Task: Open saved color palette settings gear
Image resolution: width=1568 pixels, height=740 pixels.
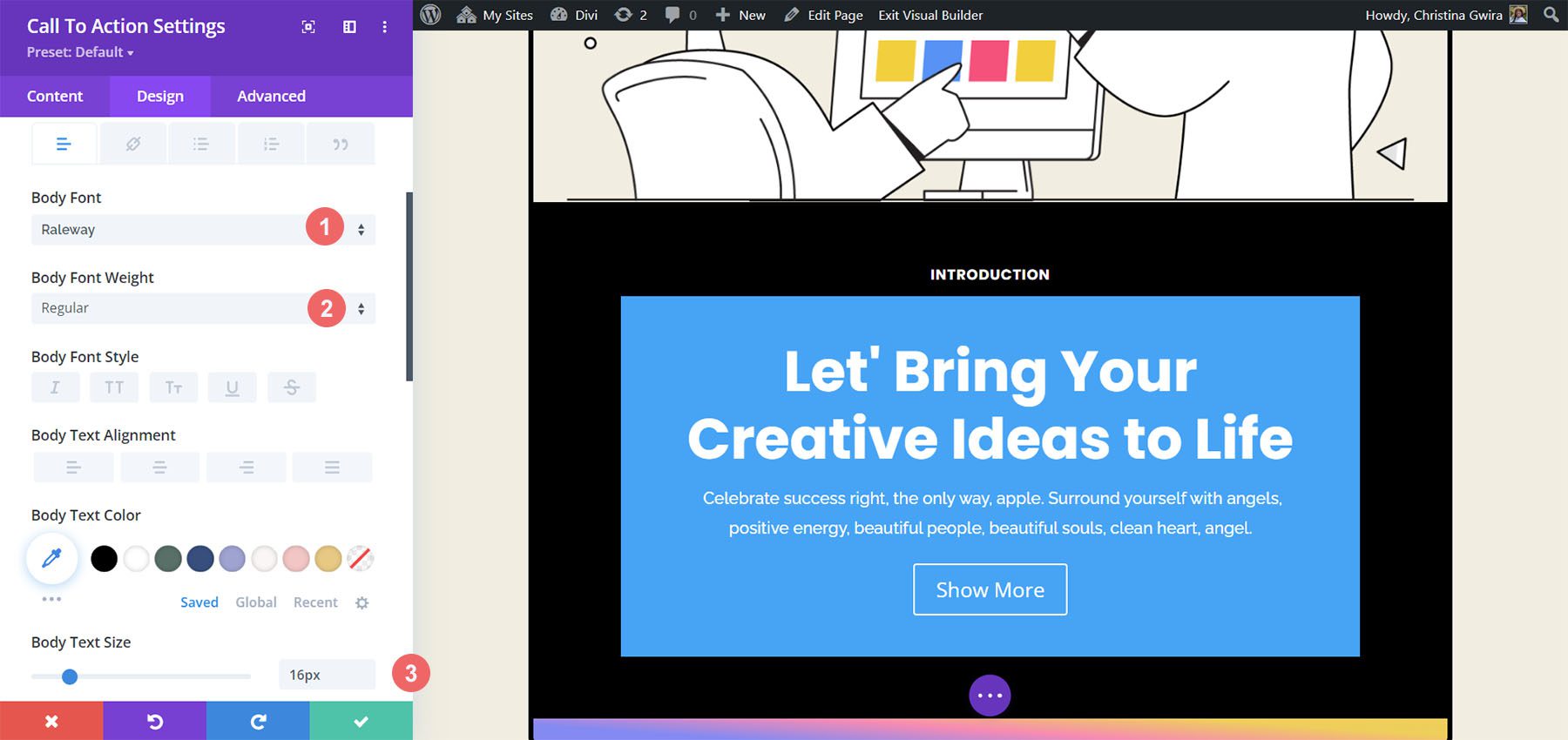Action: [362, 602]
